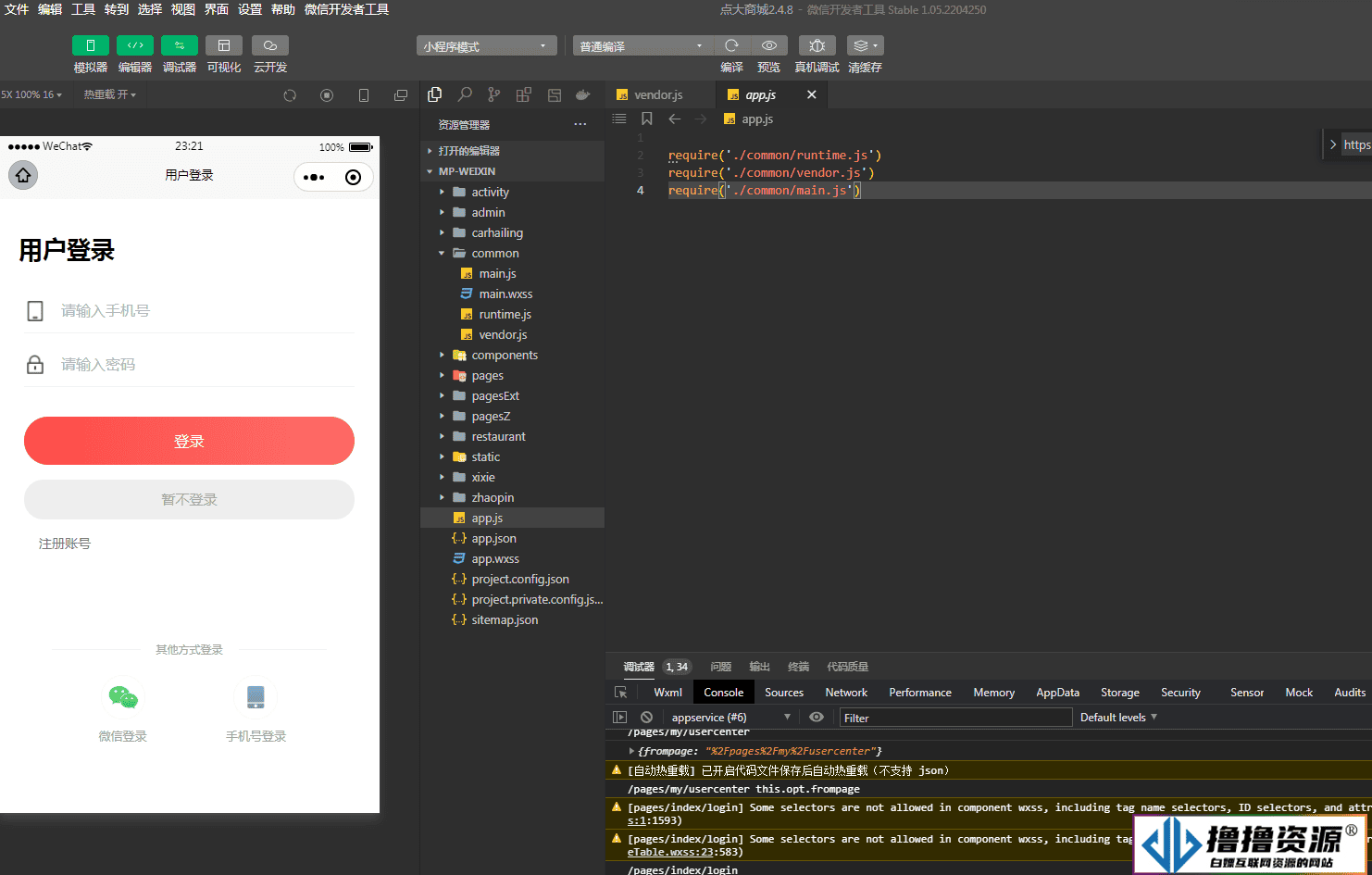1372x875 pixels.
Task: Click the skip login grey button
Action: [x=189, y=499]
